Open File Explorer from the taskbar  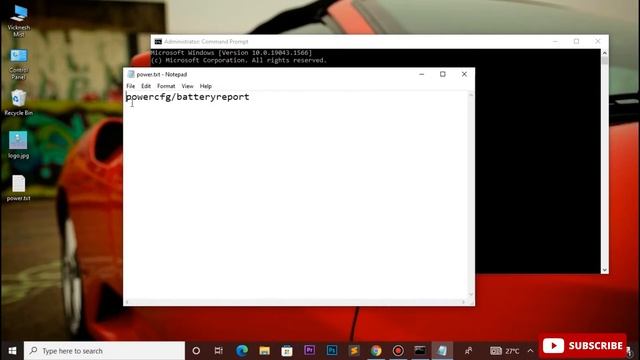coord(264,351)
